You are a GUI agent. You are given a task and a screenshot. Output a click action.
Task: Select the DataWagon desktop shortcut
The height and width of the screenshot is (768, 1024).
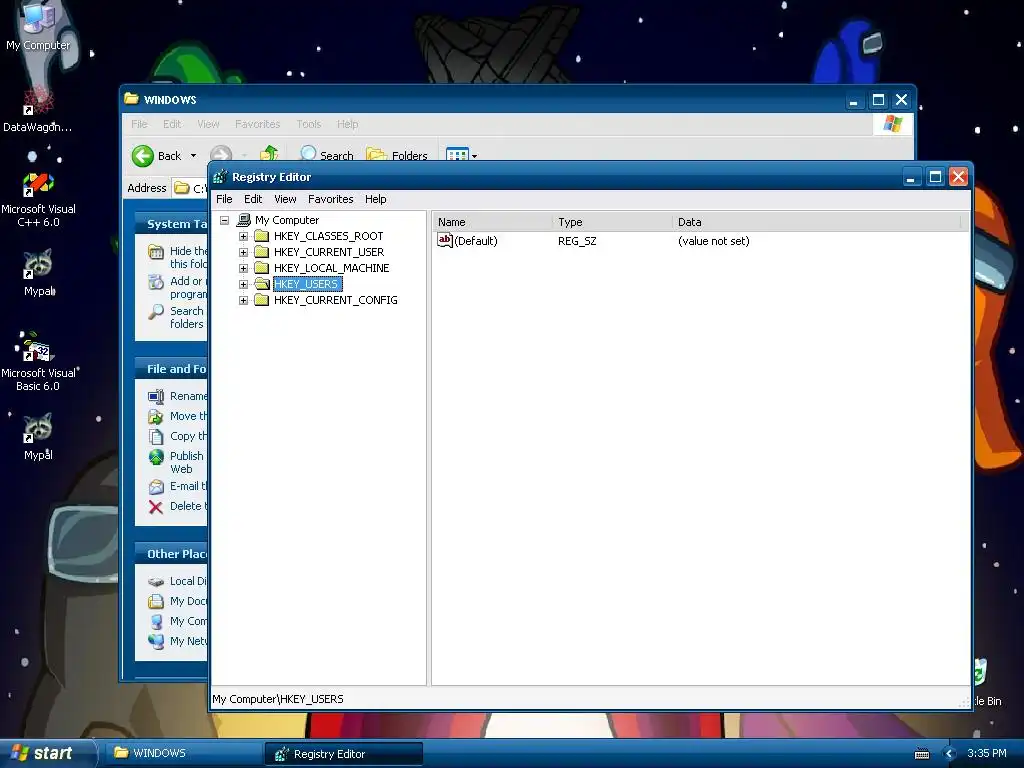[38, 108]
